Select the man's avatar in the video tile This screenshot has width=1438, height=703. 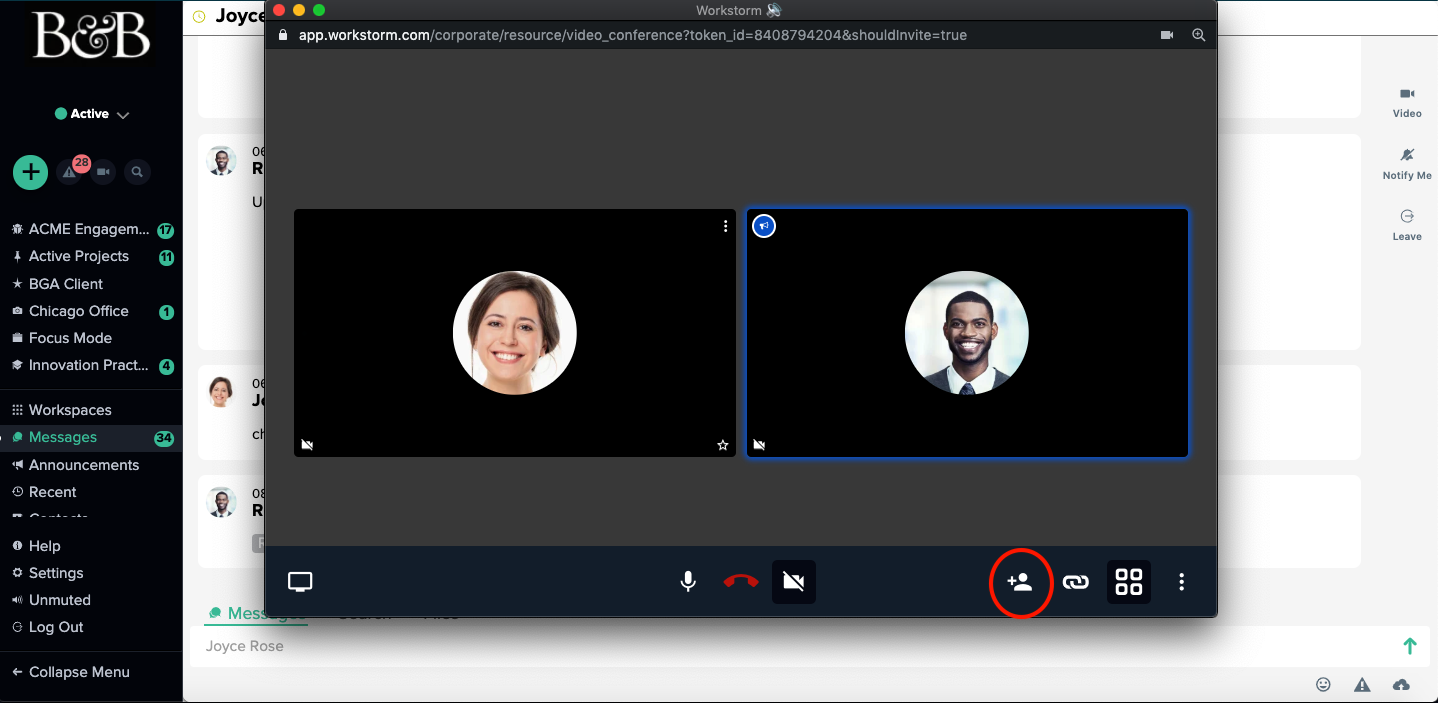pos(967,333)
